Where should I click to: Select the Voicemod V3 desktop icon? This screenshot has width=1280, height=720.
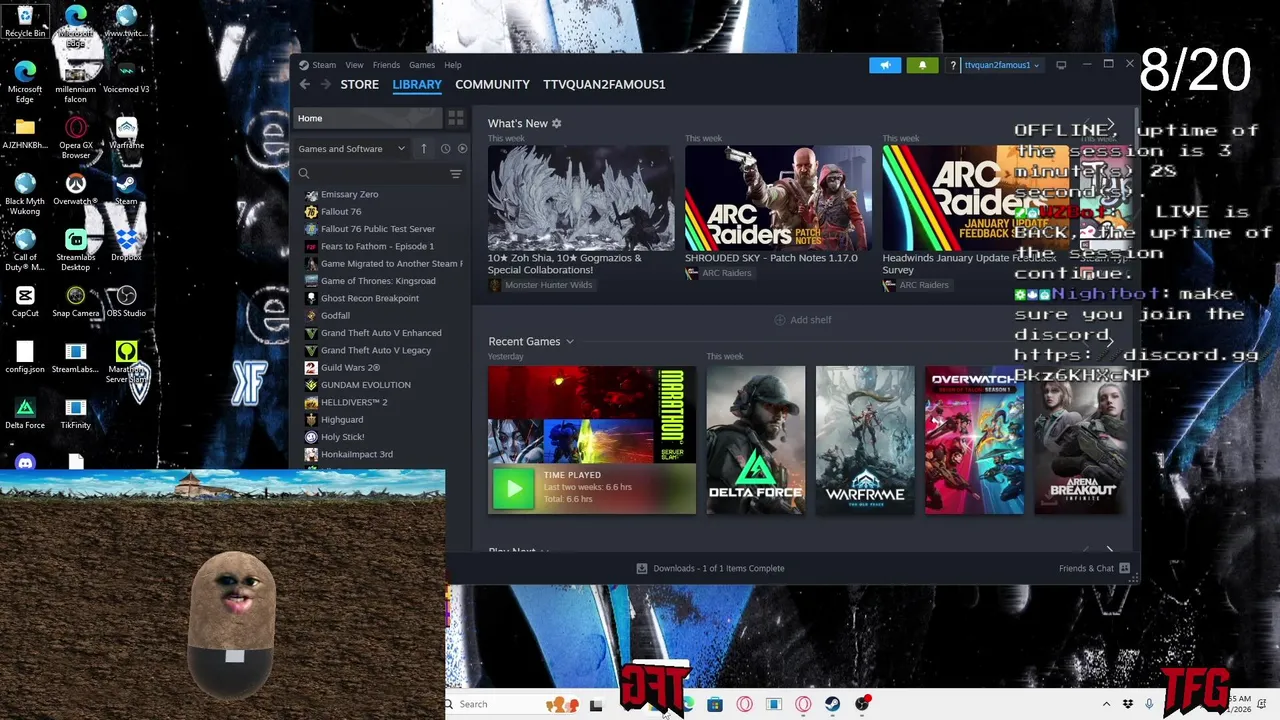(126, 77)
